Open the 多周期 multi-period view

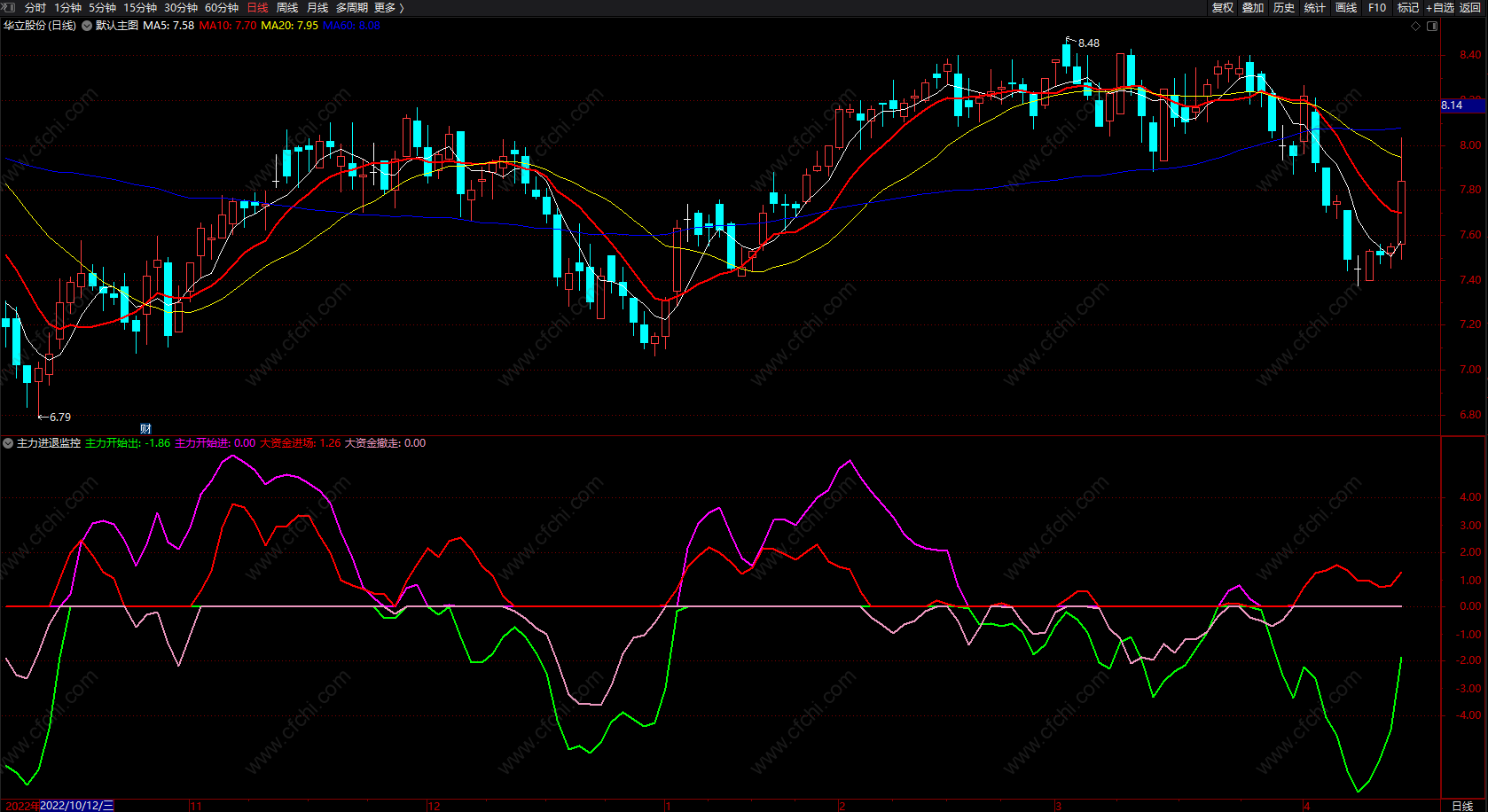[352, 8]
